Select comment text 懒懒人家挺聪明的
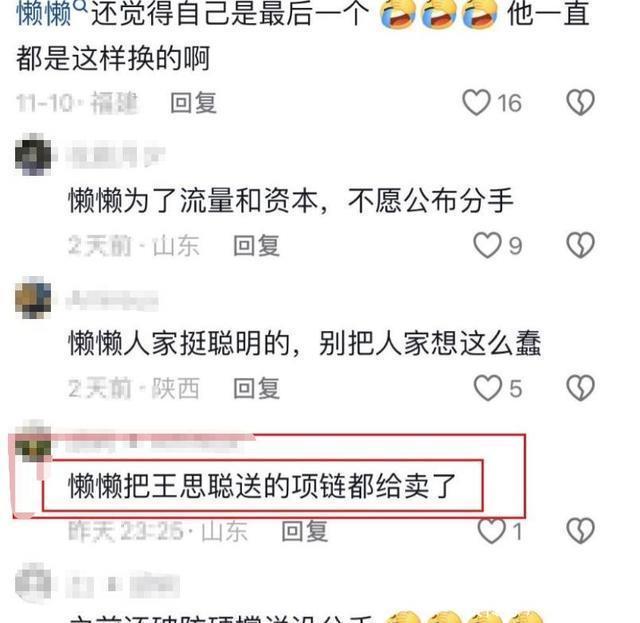This screenshot has width=640, height=623. pyautogui.click(x=179, y=343)
